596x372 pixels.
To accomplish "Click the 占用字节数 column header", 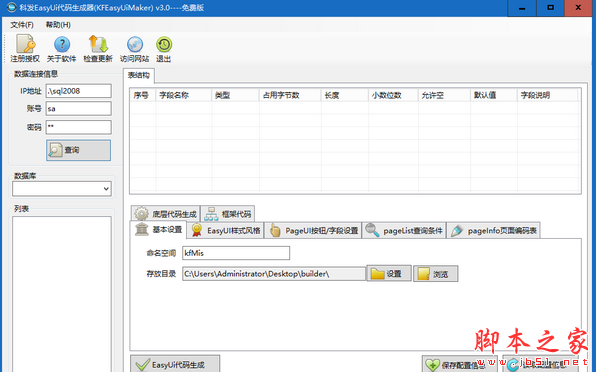I will (x=290, y=95).
